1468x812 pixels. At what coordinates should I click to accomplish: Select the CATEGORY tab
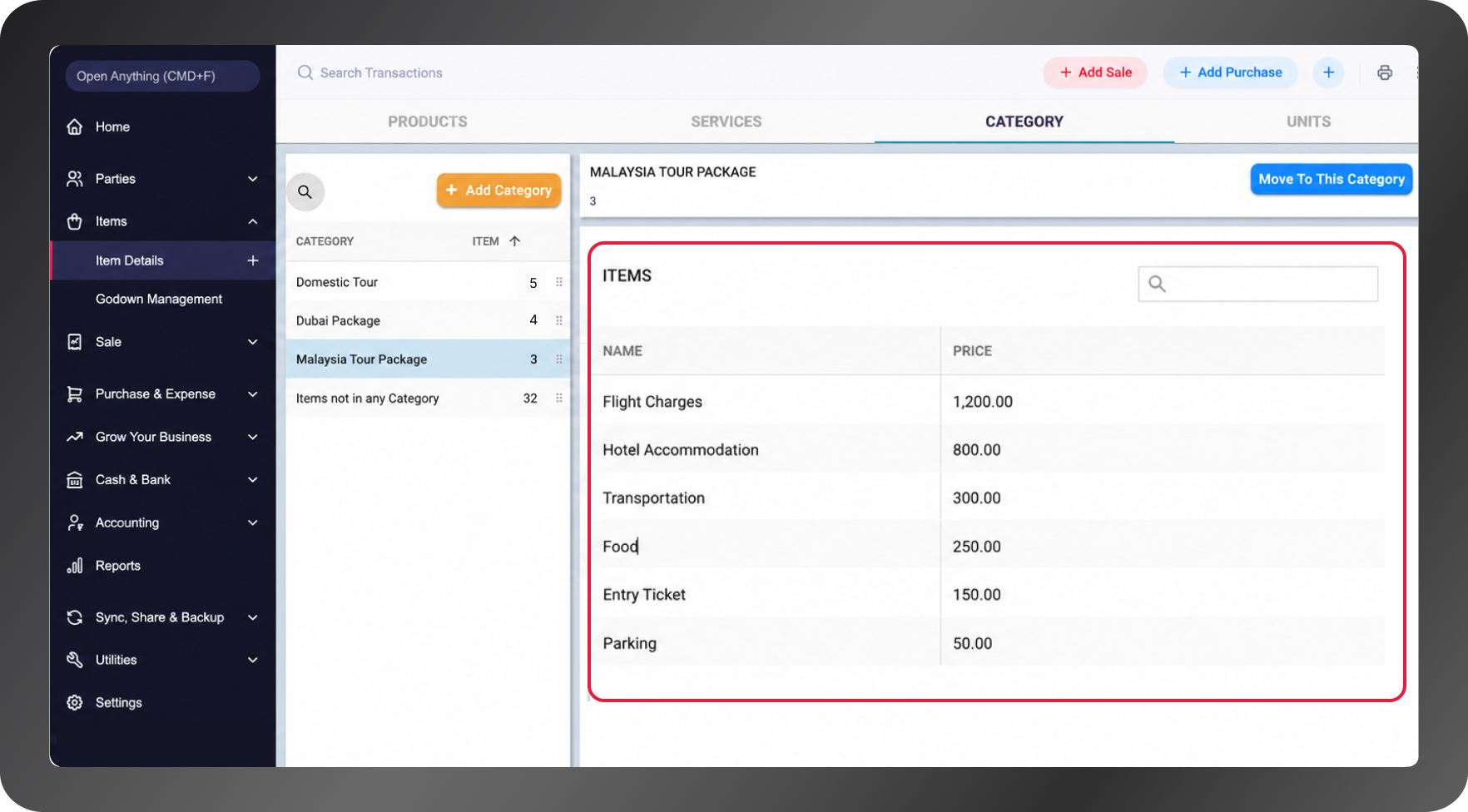click(x=1024, y=121)
